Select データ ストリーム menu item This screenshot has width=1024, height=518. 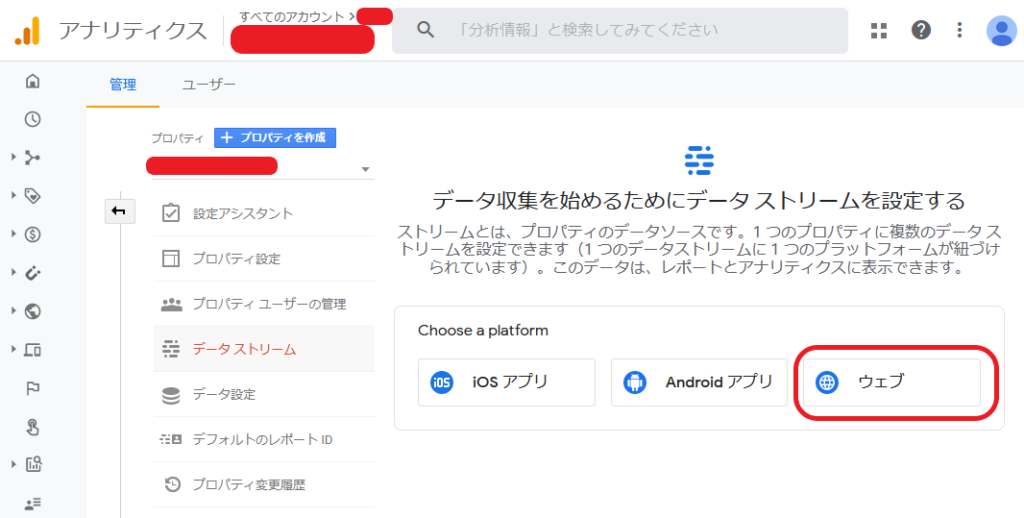coord(264,349)
